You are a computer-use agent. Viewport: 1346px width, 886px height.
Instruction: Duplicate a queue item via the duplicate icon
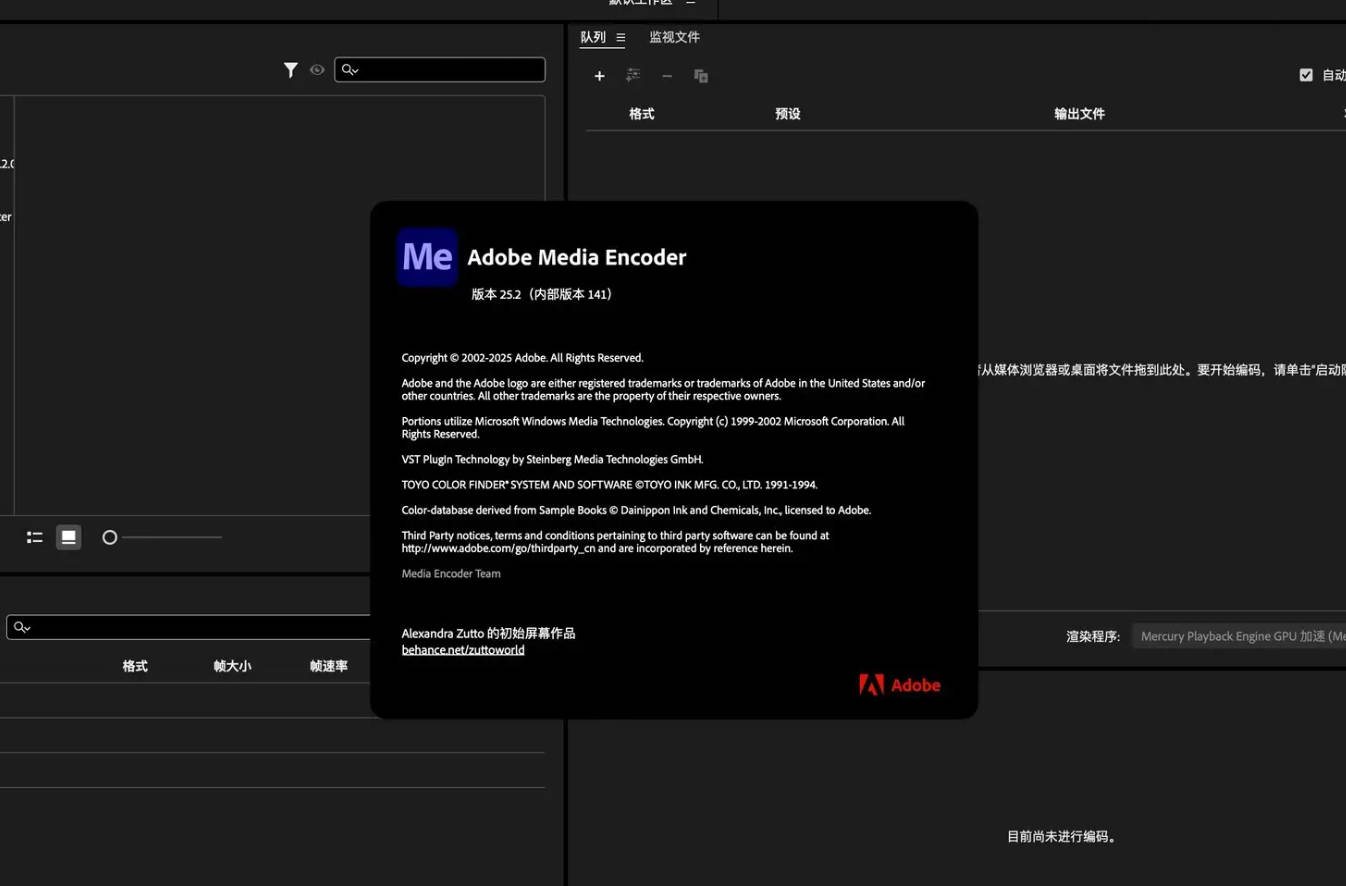(x=700, y=75)
